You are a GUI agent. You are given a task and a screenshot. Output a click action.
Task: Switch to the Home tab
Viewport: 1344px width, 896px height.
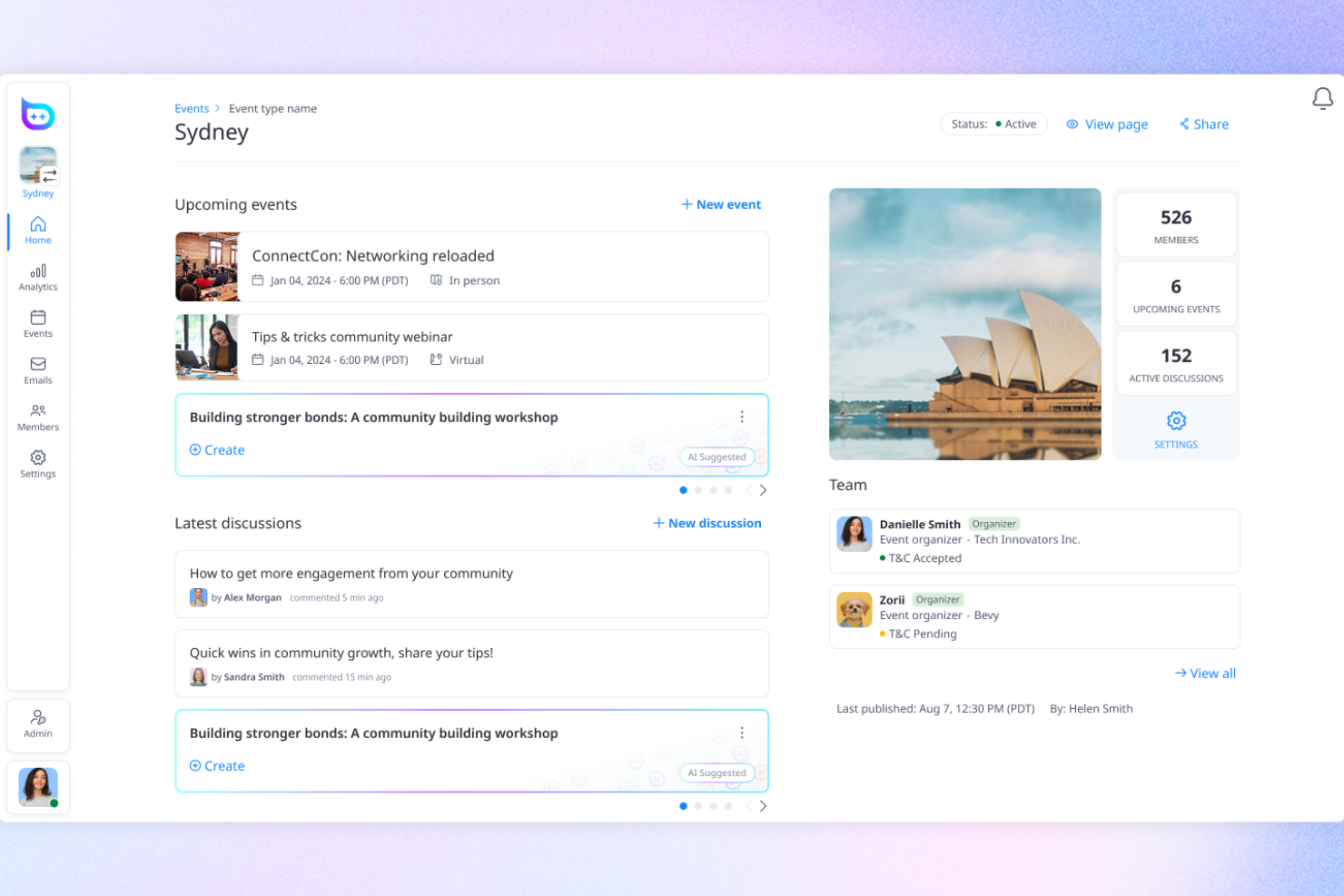tap(37, 231)
